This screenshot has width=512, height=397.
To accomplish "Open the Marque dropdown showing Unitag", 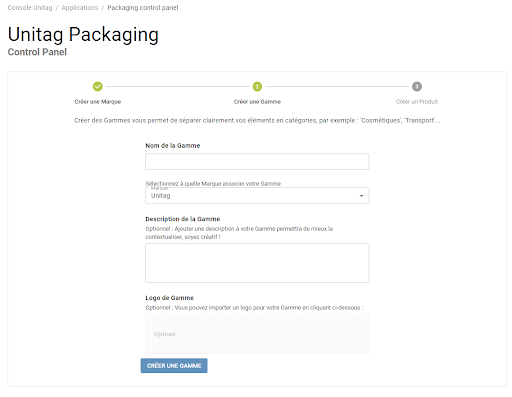I will click(x=257, y=196).
